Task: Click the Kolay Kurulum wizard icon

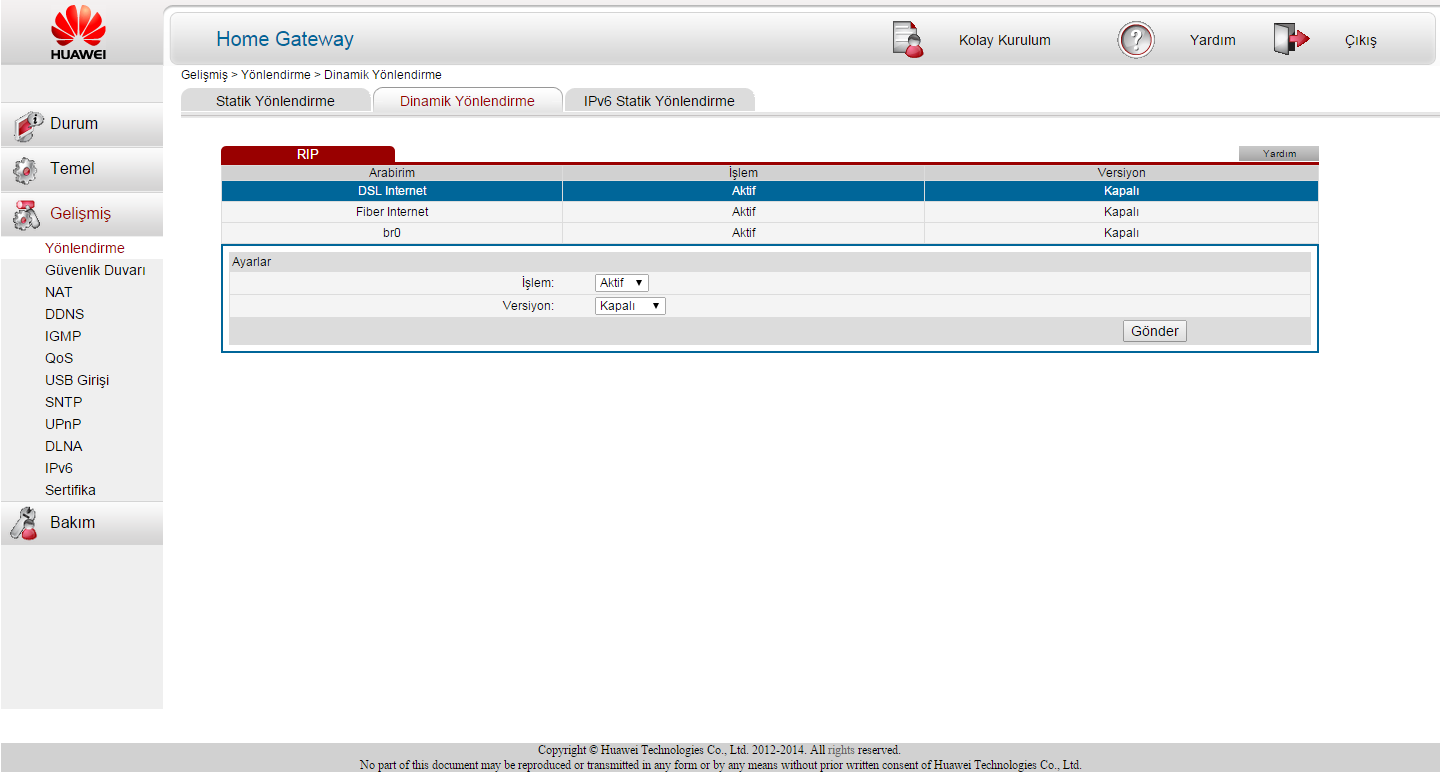Action: coord(908,39)
